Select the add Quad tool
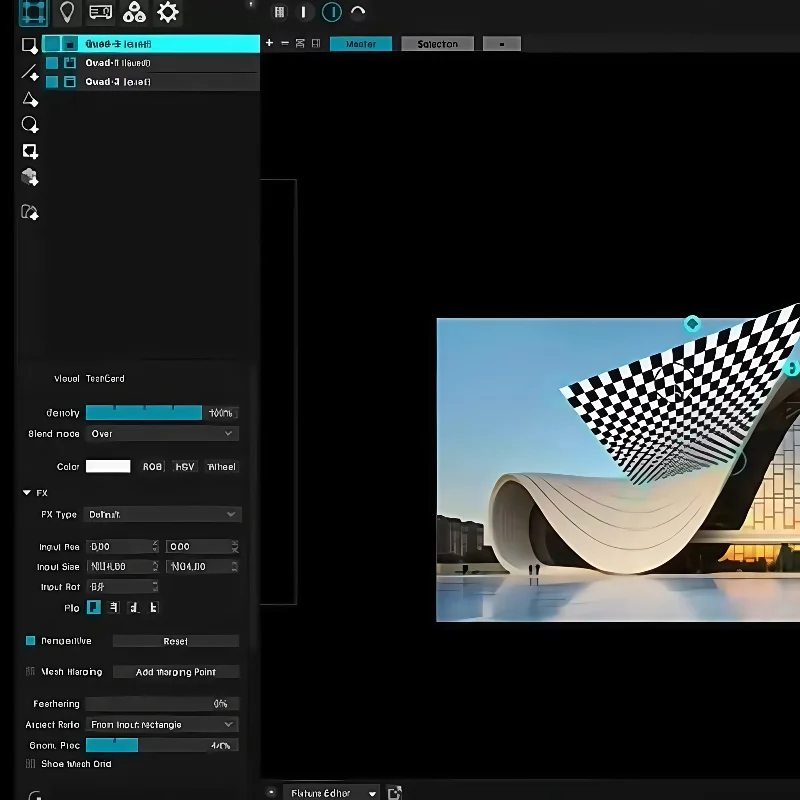 [30, 45]
